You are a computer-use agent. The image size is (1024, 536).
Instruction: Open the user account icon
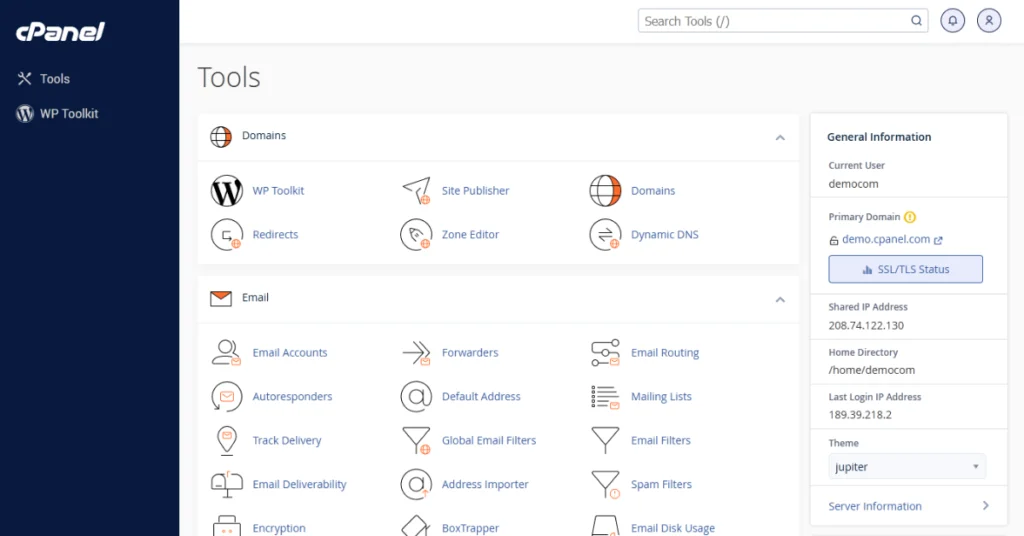[x=989, y=21]
